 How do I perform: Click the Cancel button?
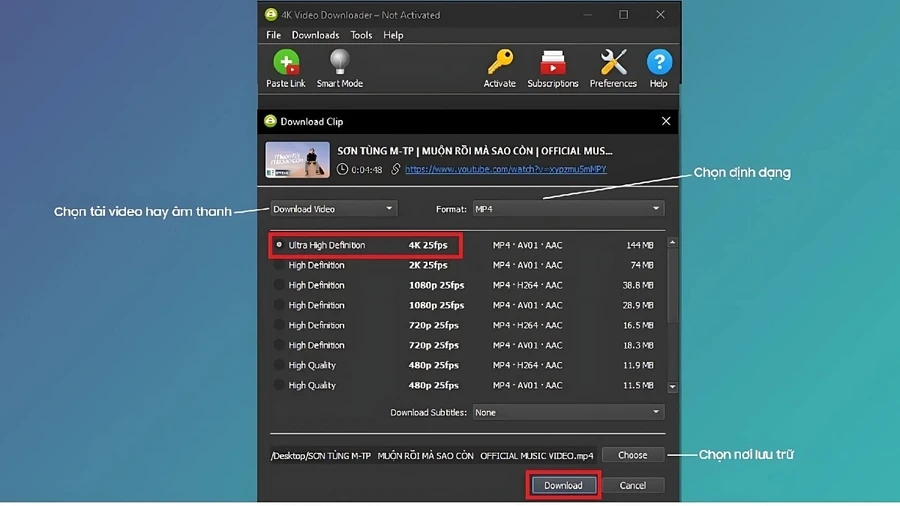click(633, 485)
